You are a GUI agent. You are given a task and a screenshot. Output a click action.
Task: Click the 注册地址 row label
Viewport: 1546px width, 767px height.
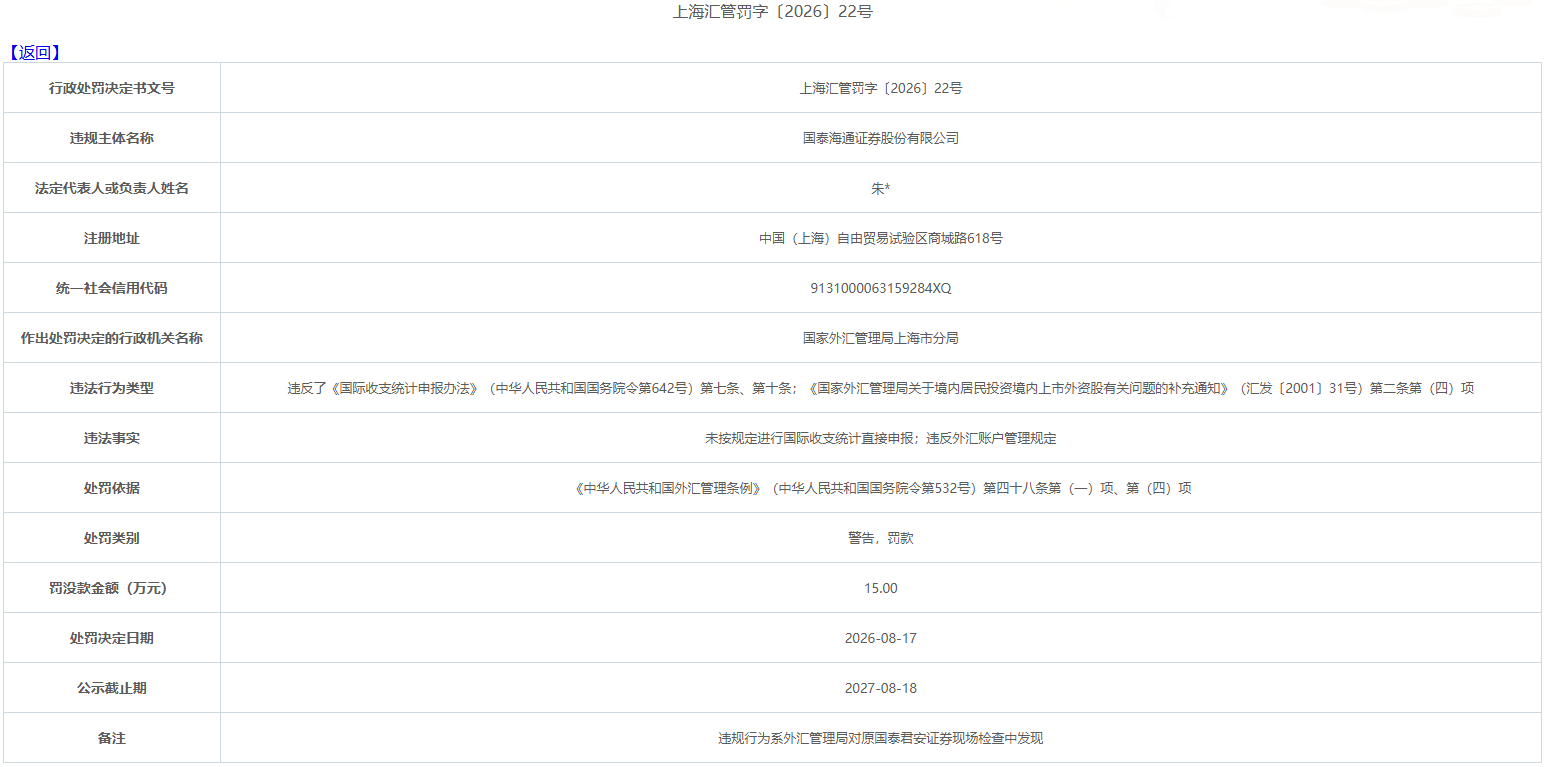[x=112, y=238]
